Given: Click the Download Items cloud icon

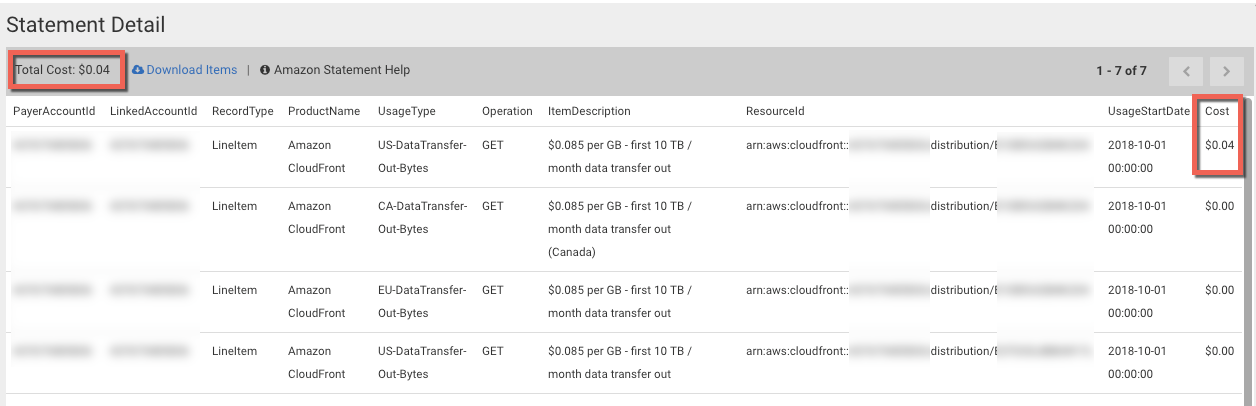Looking at the screenshot, I should (x=138, y=70).
